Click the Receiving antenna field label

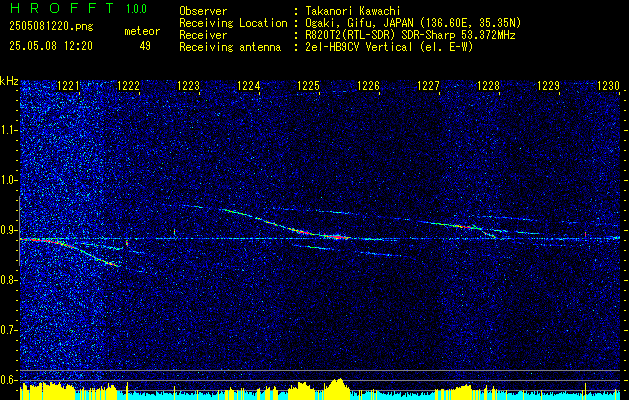[x=230, y=47]
